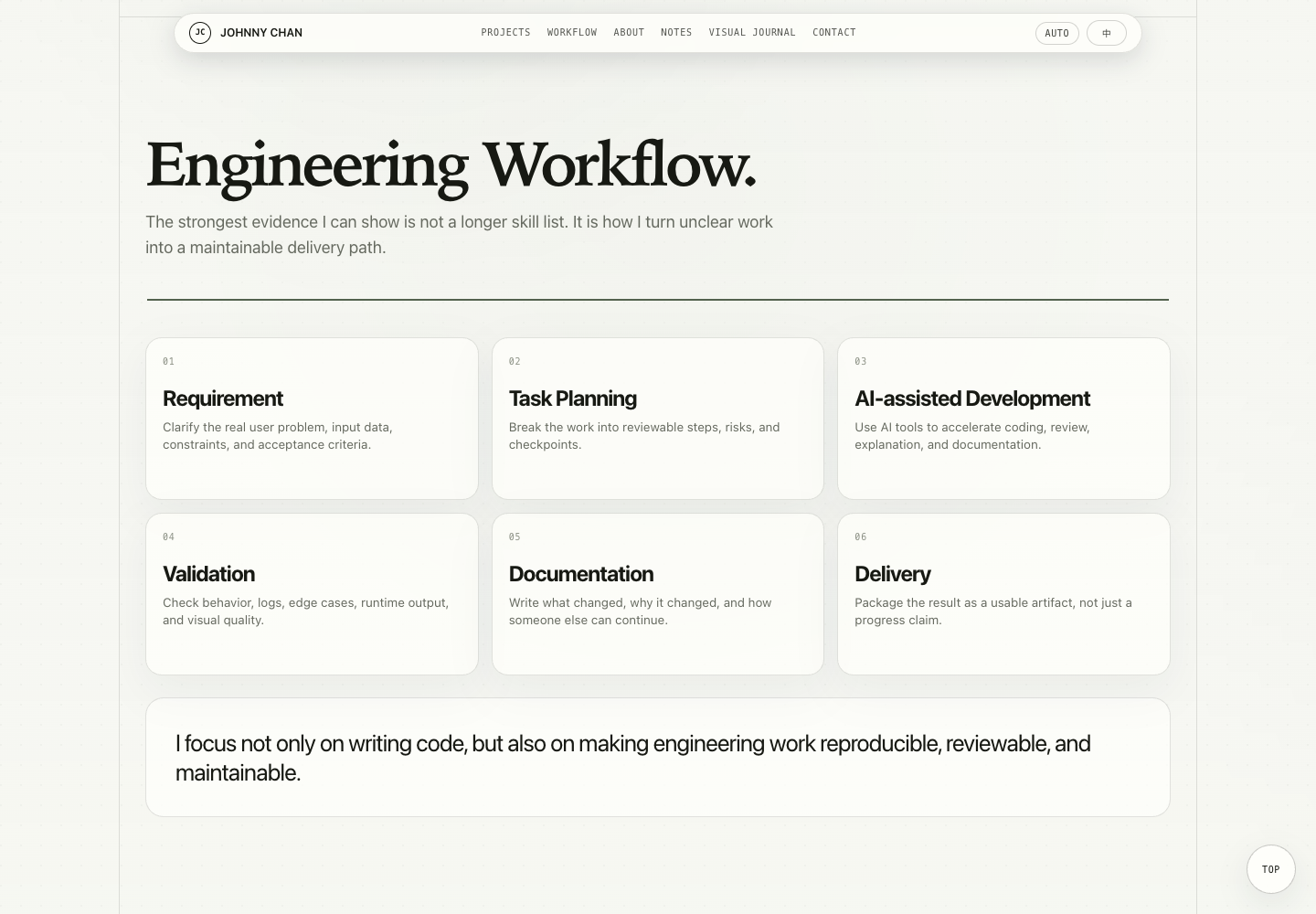Go to Projects in the navigation
This screenshot has width=1316, height=914.
(505, 33)
